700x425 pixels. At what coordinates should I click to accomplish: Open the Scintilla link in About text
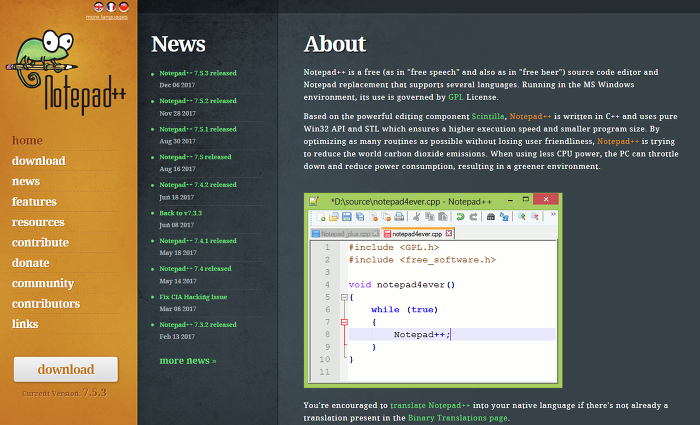pos(488,117)
